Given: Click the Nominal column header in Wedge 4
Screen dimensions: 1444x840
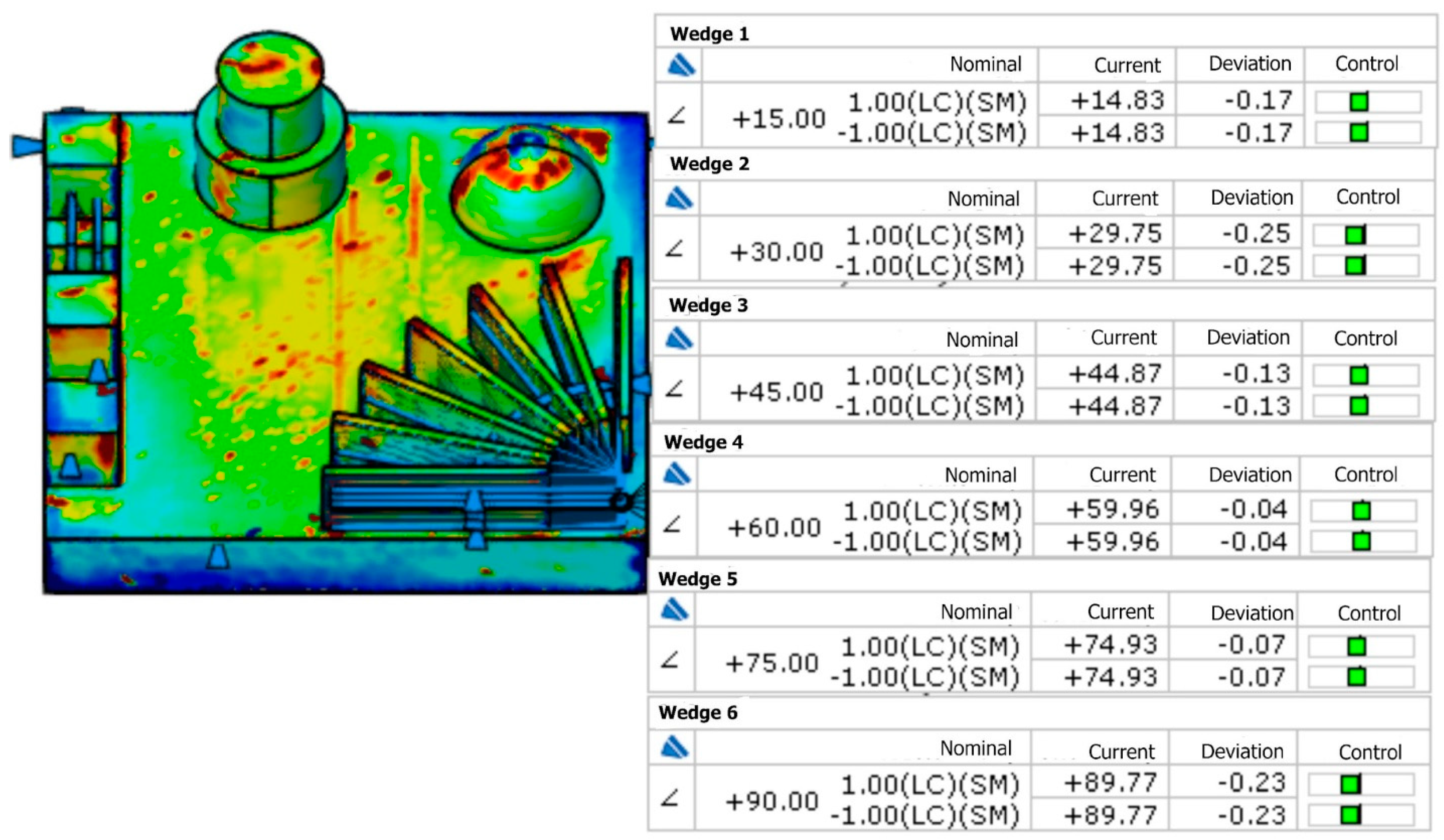Looking at the screenshot, I should click(980, 475).
